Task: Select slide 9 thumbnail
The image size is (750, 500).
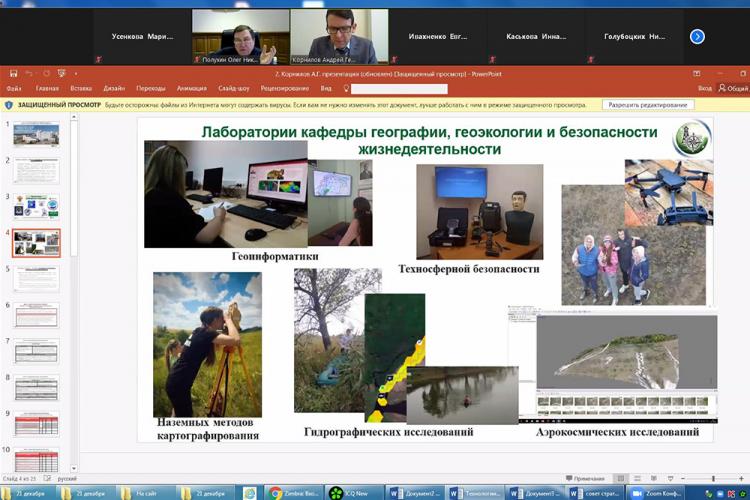Action: click(x=36, y=424)
